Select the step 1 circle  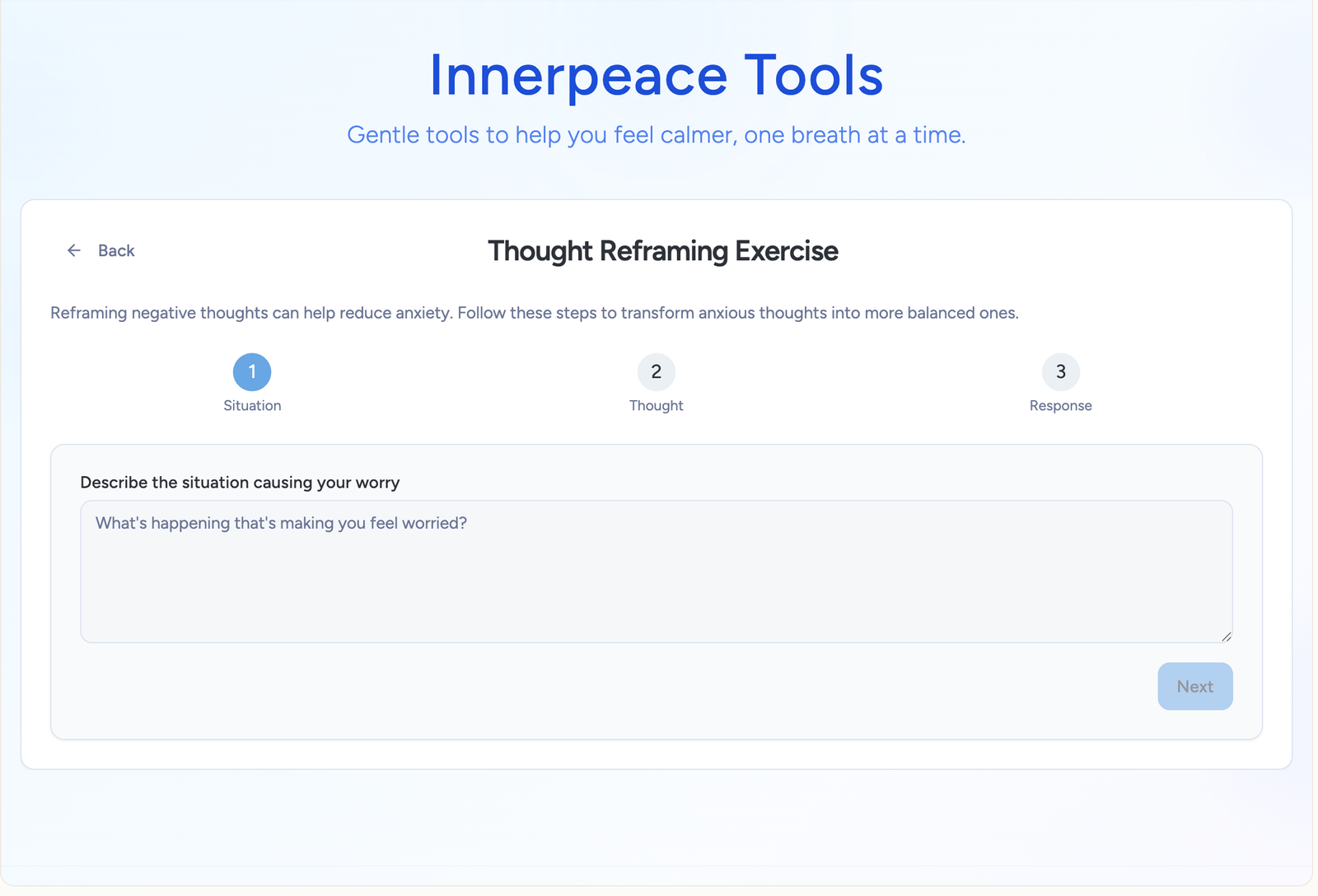pyautogui.click(x=252, y=372)
